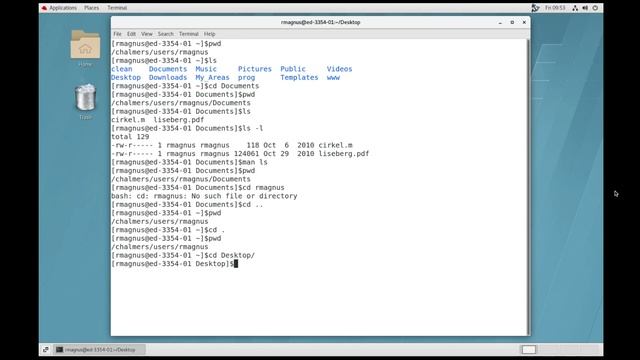This screenshot has width=640, height=360.
Task: Click 'liseberg.pdf' in the ls -l listing
Action: point(344,154)
